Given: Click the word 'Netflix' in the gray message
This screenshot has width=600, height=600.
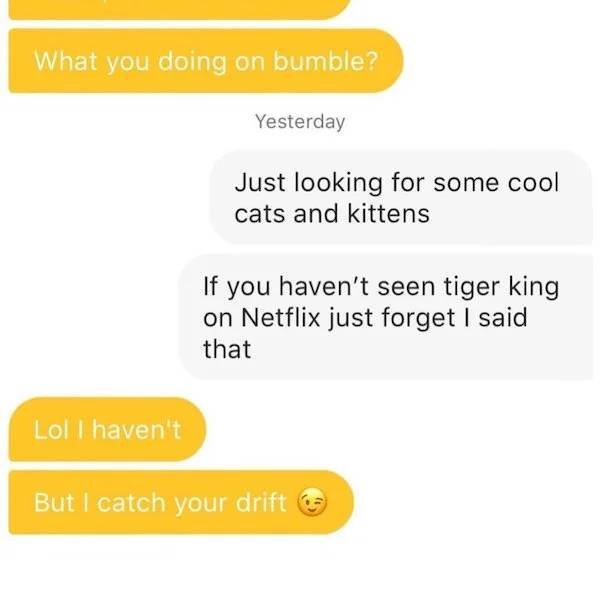Looking at the screenshot, I should [x=280, y=318].
